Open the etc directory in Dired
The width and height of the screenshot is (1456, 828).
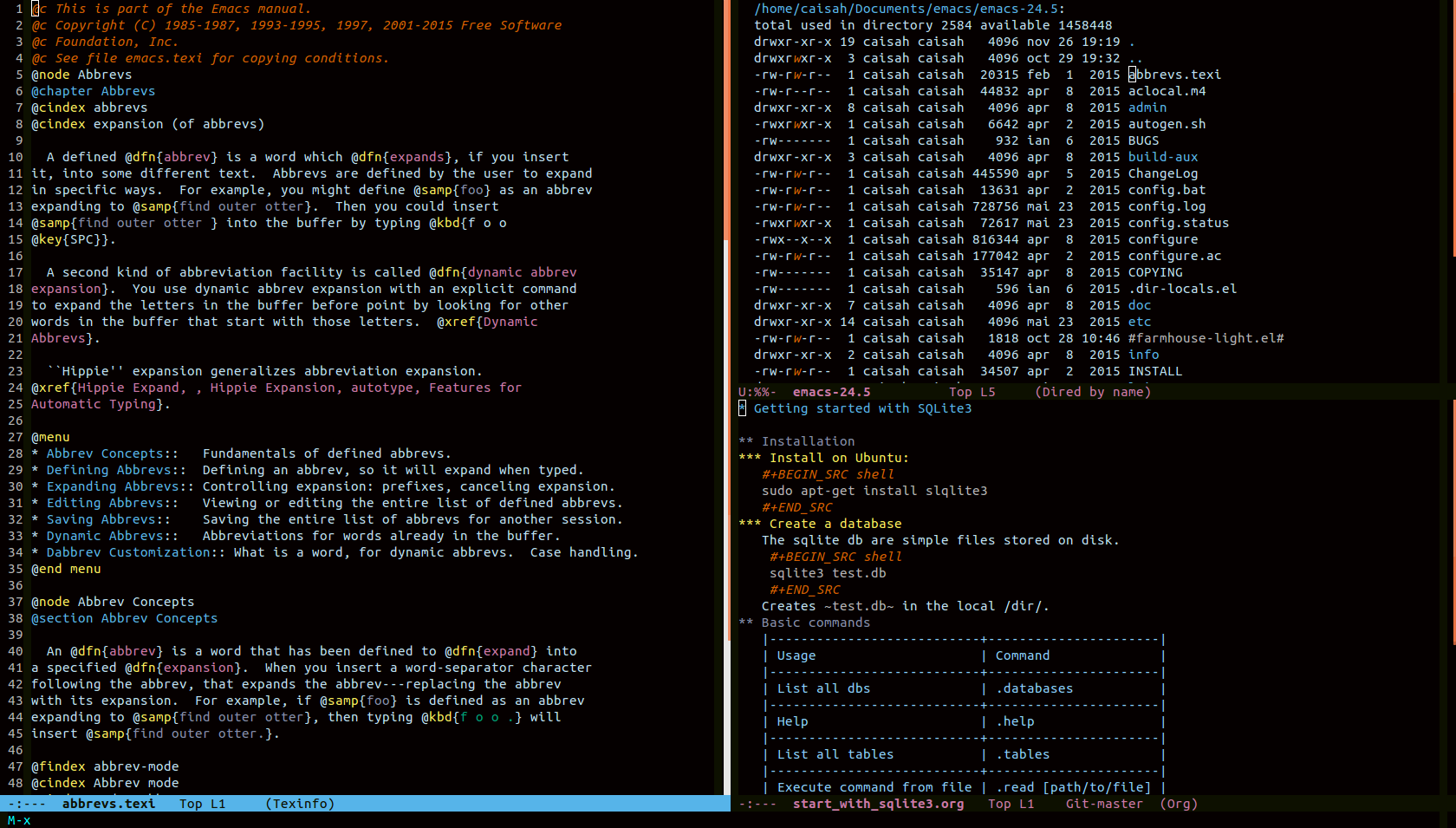(1140, 322)
